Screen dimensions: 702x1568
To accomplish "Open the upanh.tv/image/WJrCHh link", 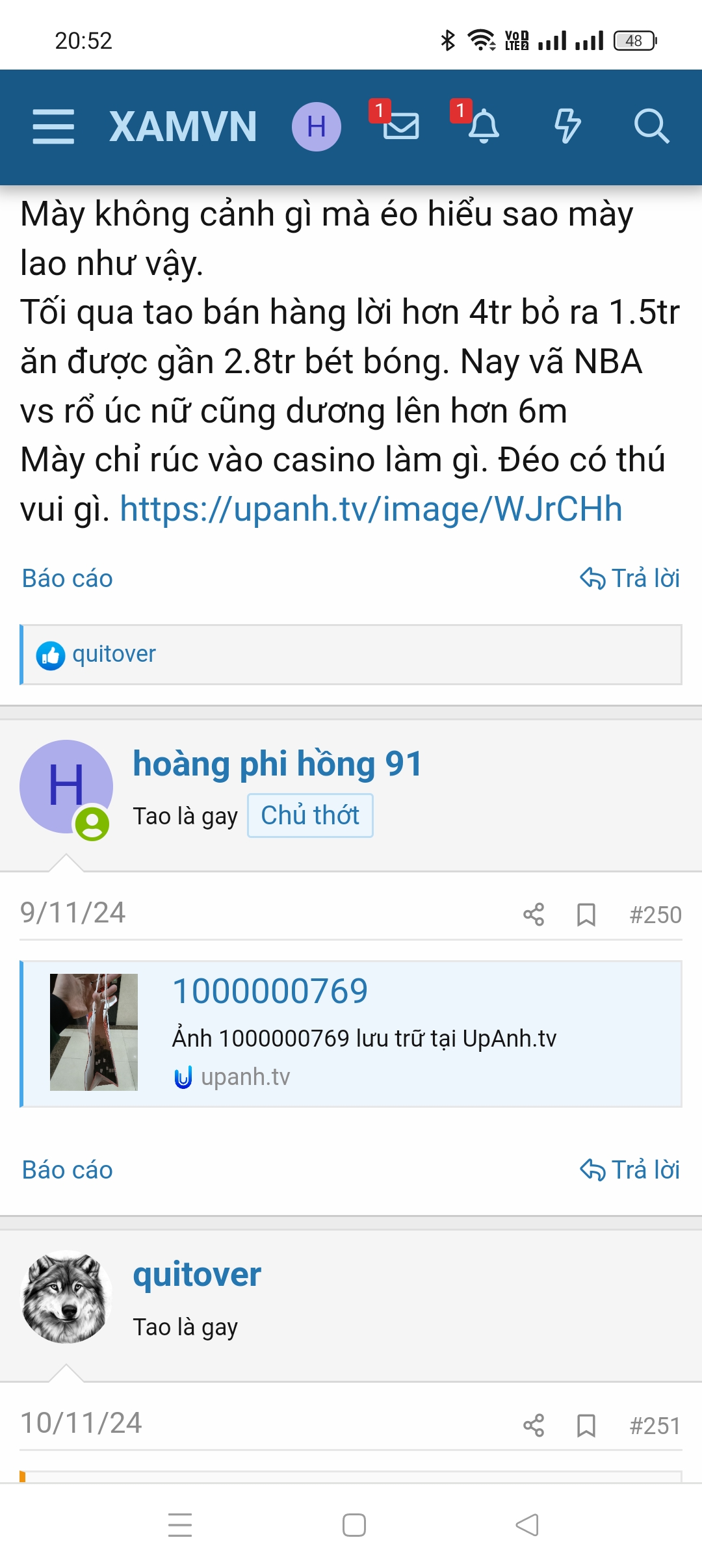I will pos(370,509).
